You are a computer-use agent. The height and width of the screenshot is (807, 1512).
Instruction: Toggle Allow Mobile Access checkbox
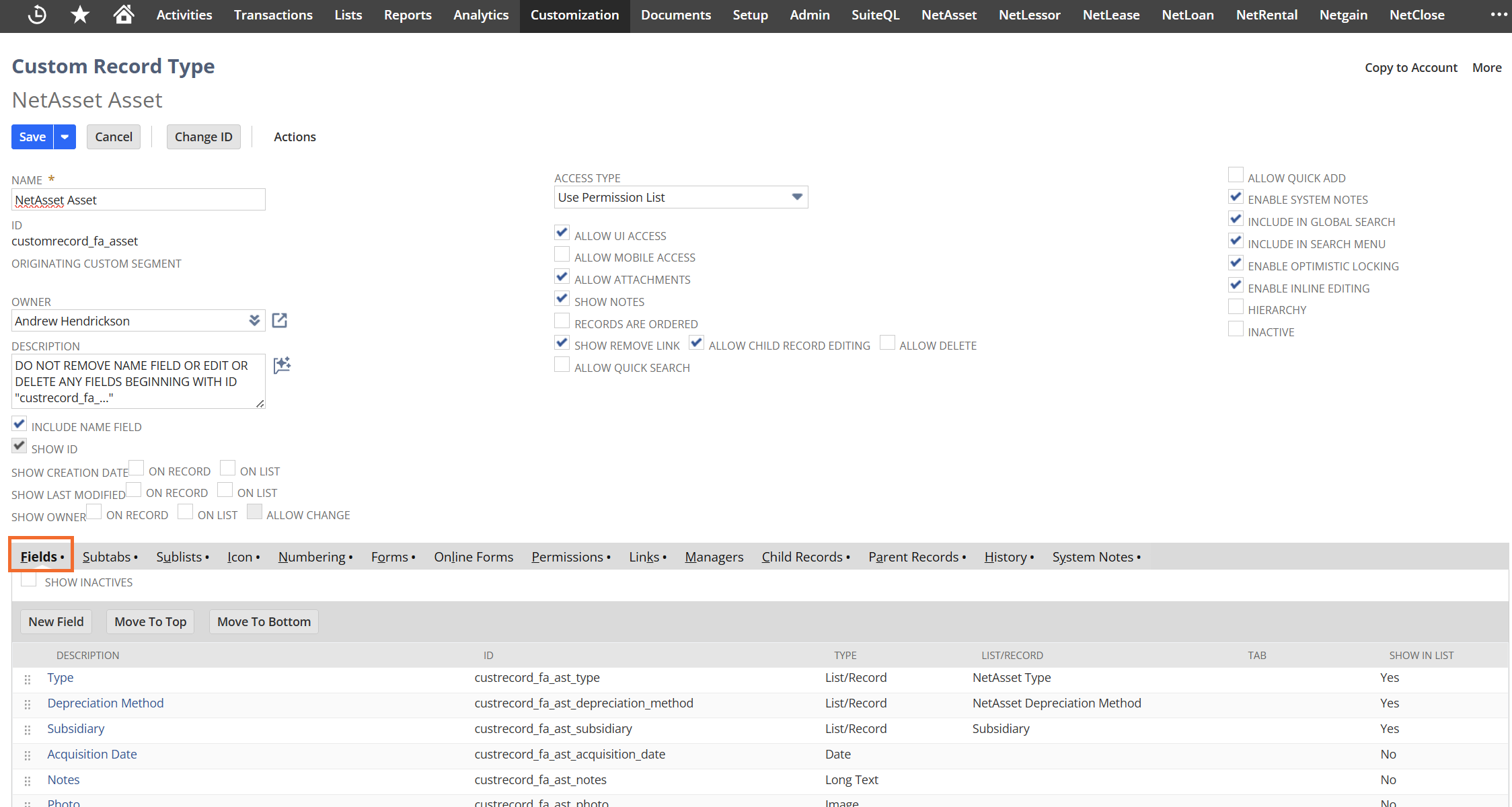[562, 255]
